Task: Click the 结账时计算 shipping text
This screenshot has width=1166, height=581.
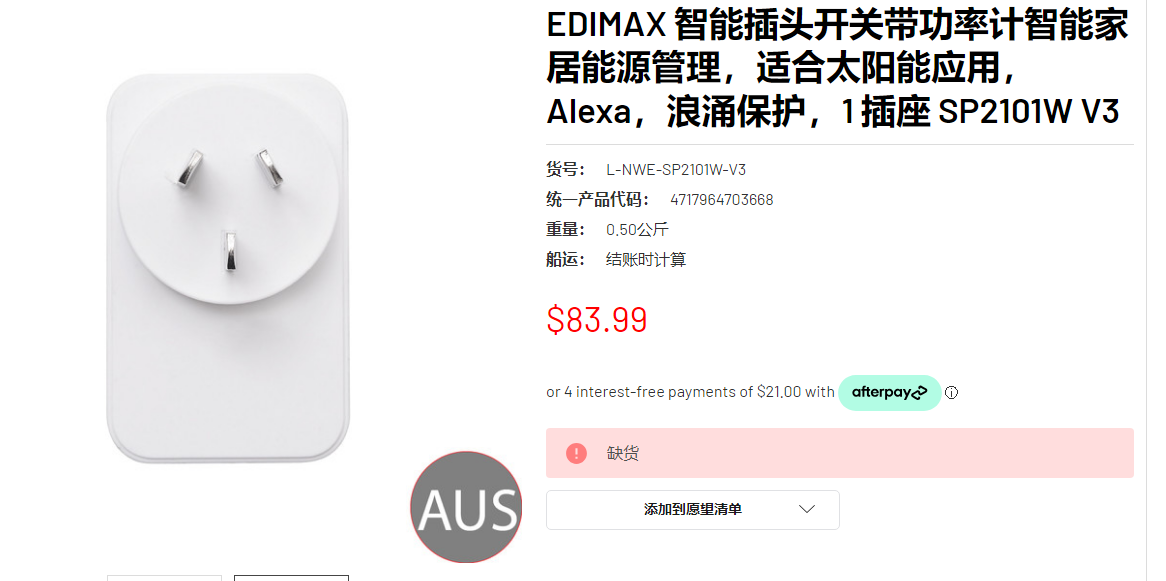Action: coord(646,260)
